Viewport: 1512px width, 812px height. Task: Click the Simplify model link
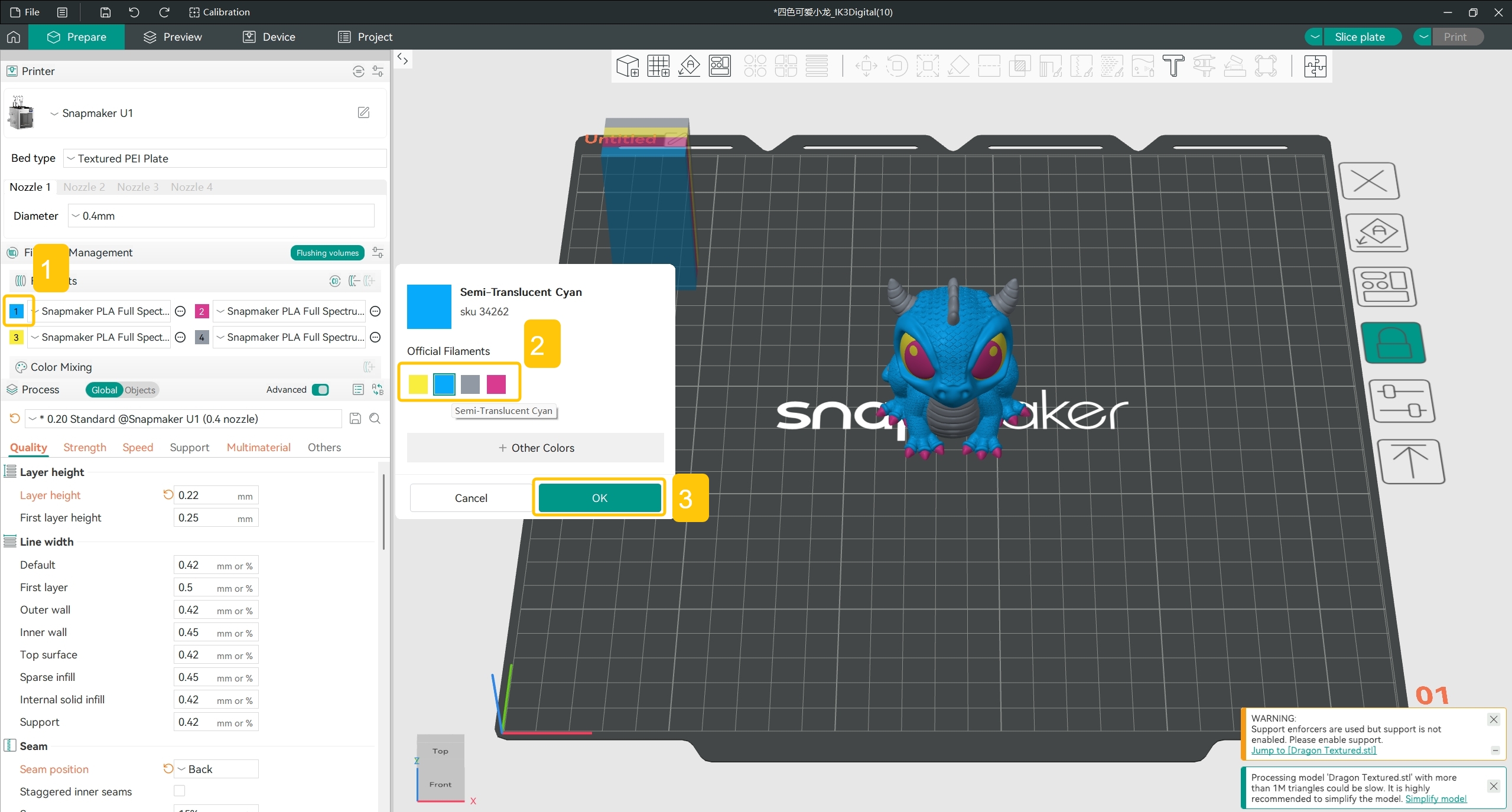pos(1436,798)
